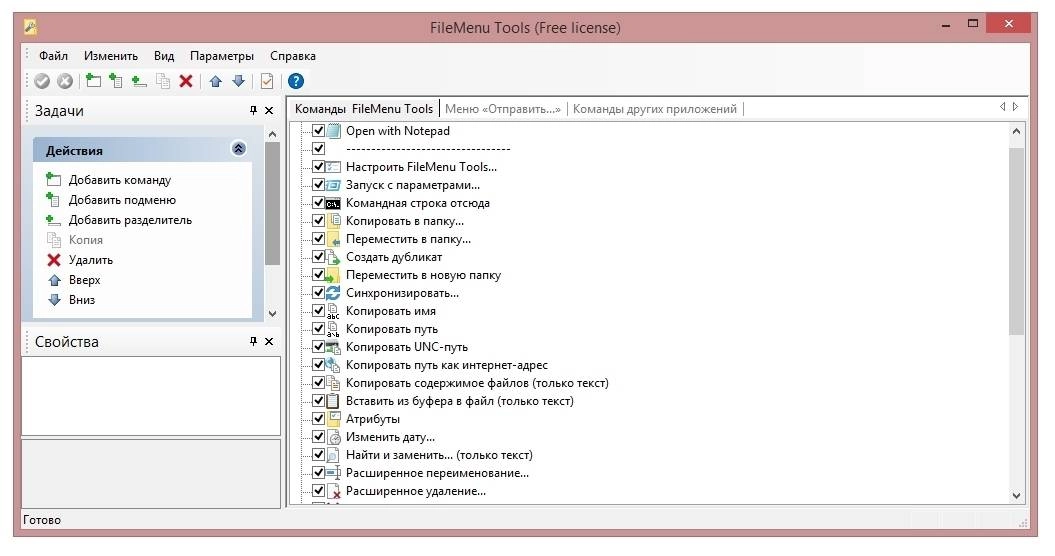Disable Расширенное переименование checkbox
The height and width of the screenshot is (556, 1055).
click(318, 473)
